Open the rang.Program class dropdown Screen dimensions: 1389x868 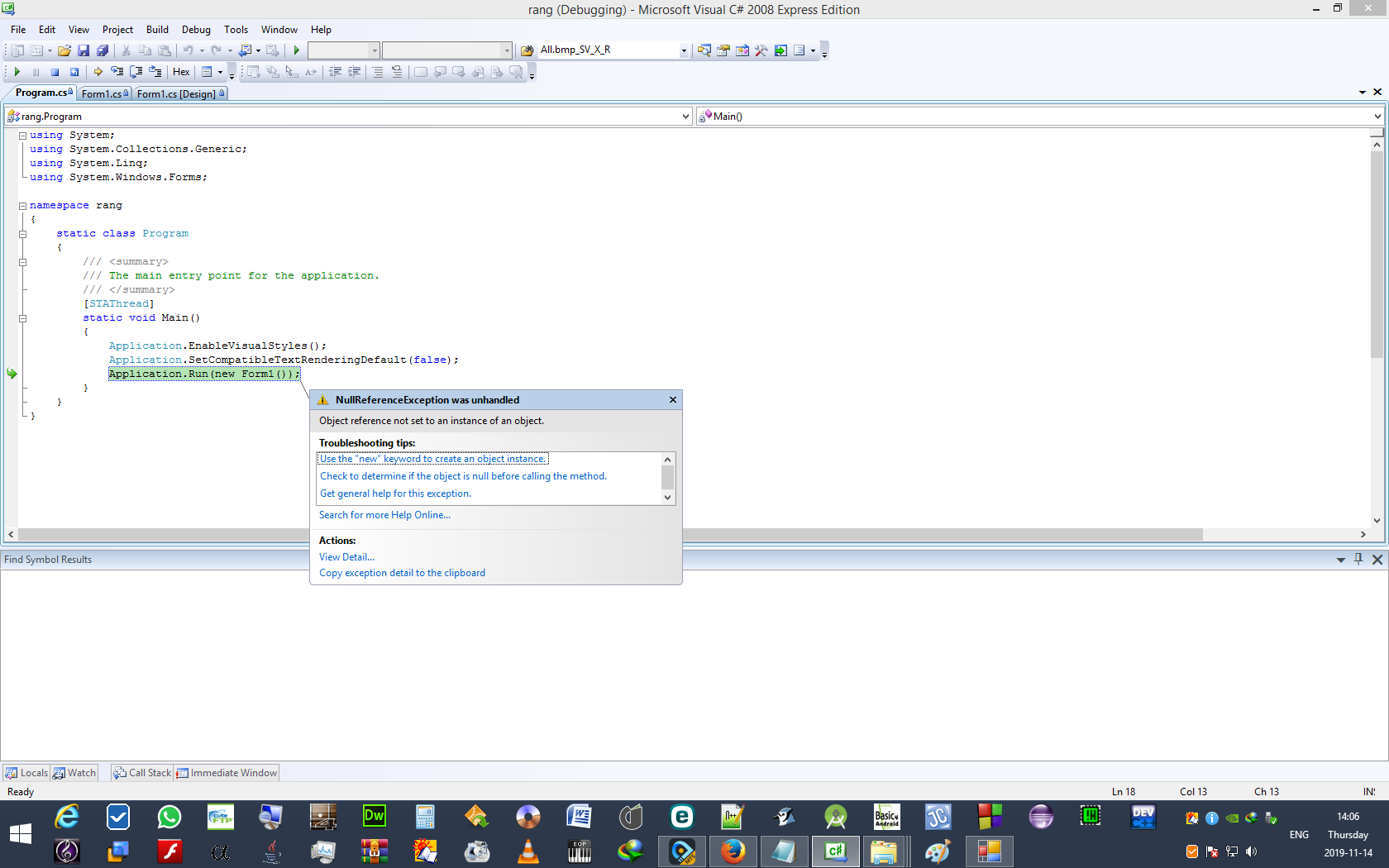[x=348, y=117]
